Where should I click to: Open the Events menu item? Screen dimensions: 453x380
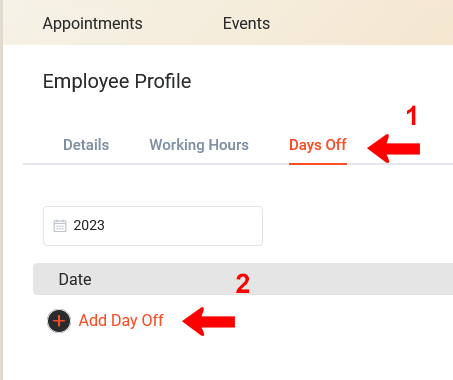[x=246, y=23]
